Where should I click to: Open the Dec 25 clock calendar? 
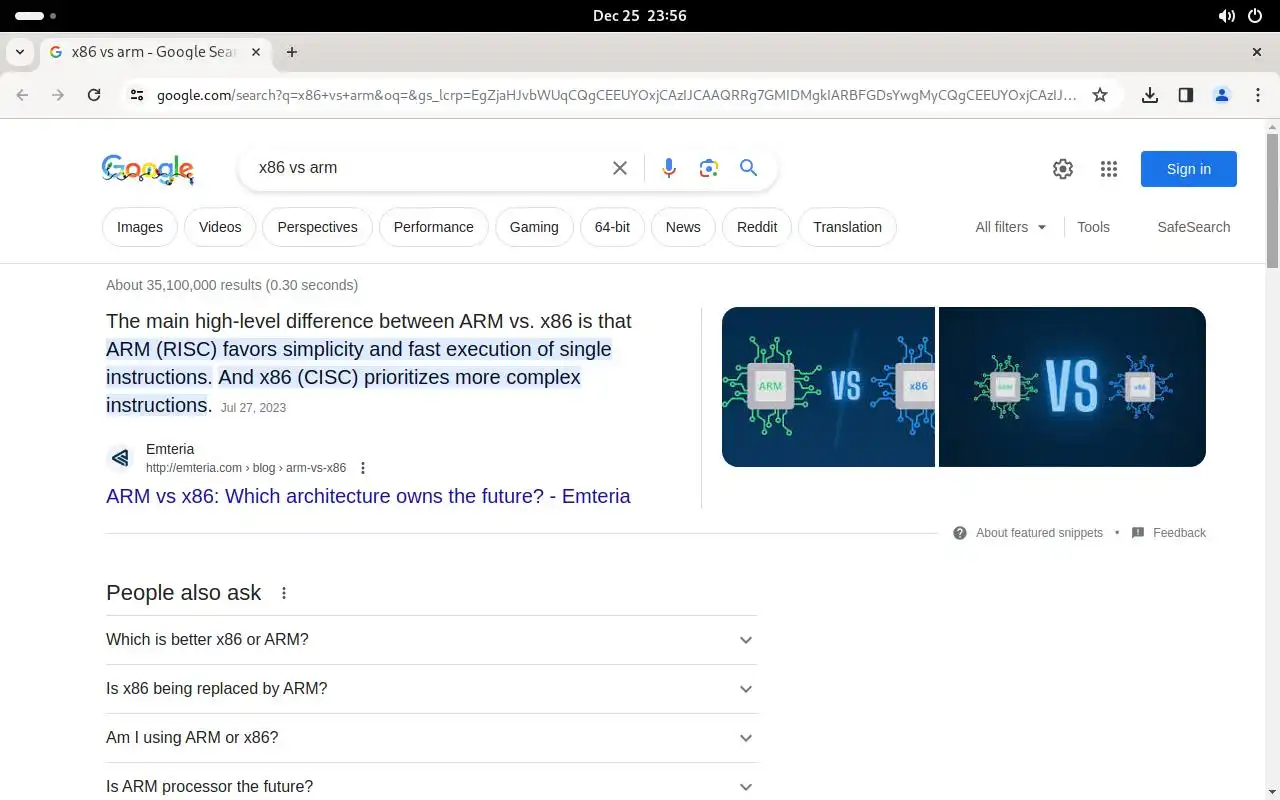tap(640, 16)
